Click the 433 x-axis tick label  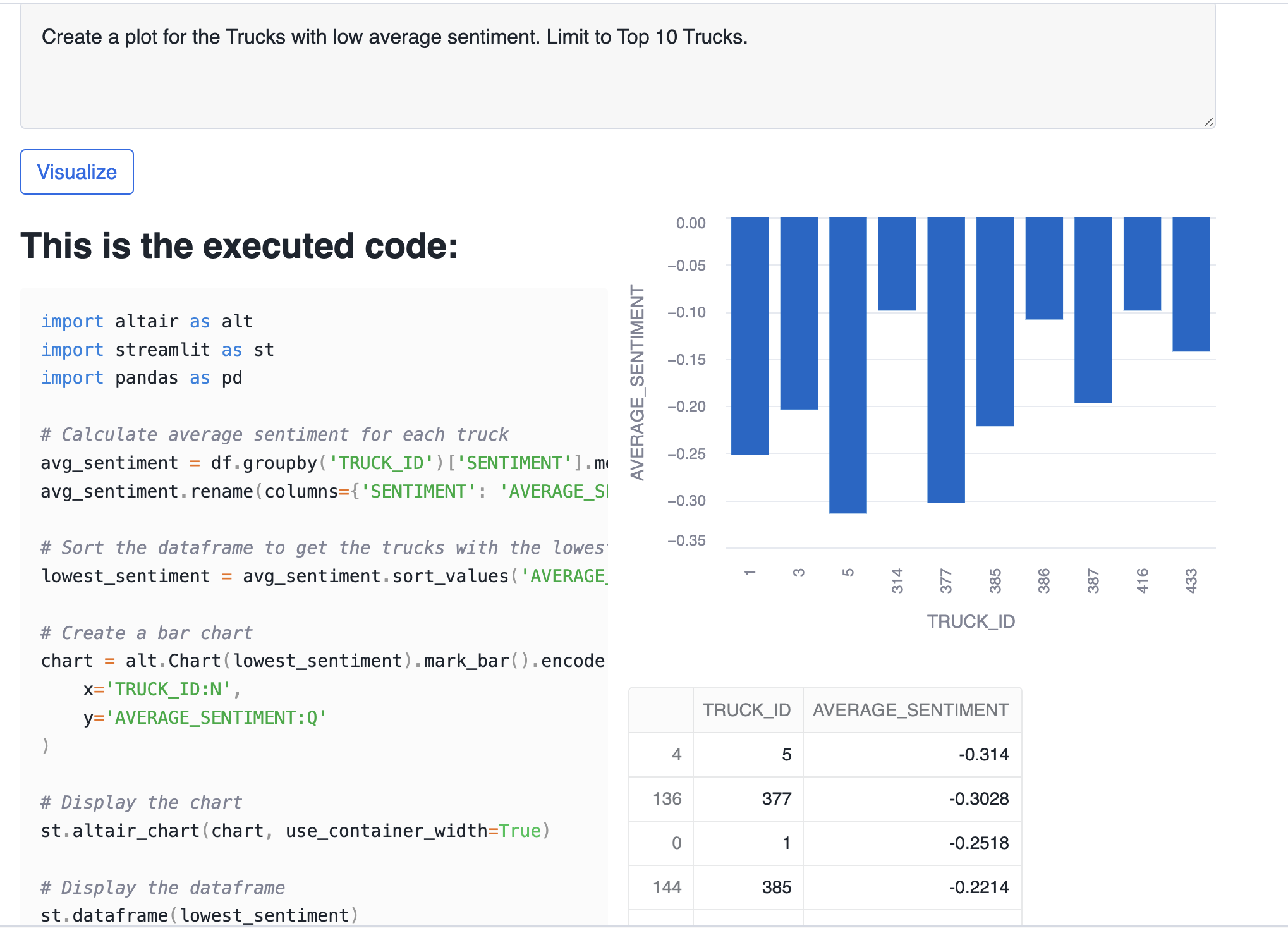[x=1191, y=581]
